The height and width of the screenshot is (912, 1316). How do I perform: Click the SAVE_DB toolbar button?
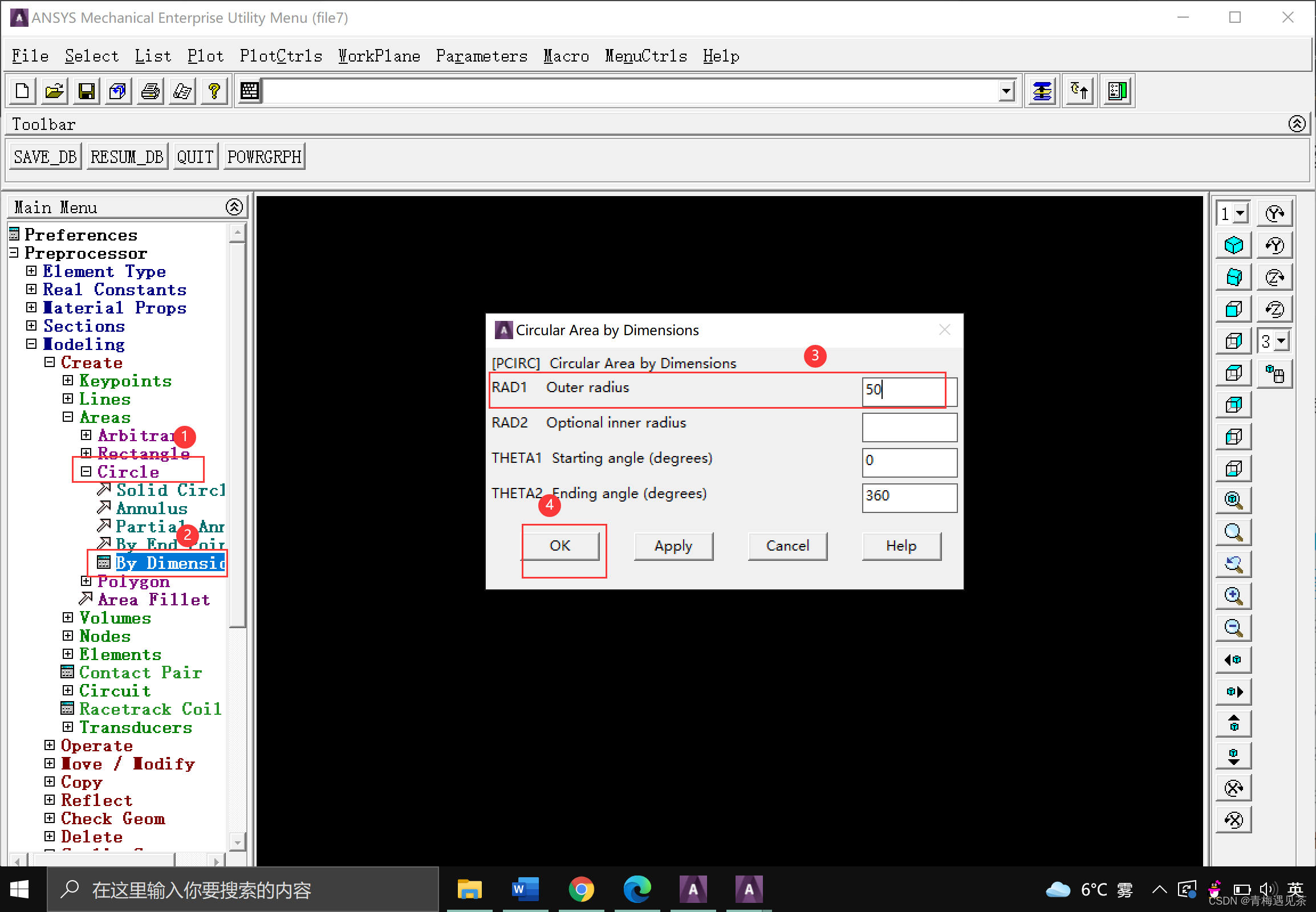[x=45, y=157]
